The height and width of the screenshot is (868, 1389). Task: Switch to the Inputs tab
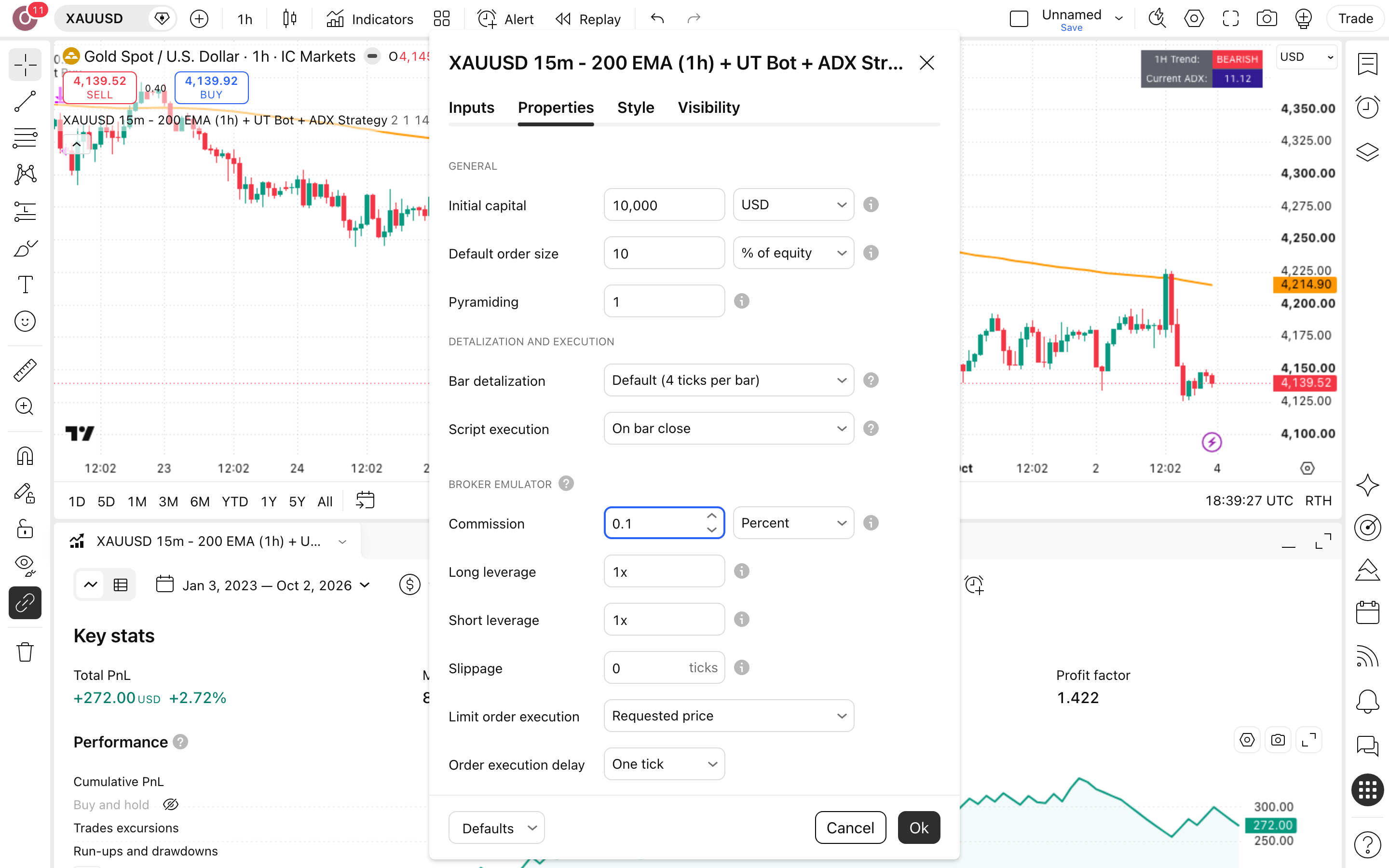[x=471, y=108]
